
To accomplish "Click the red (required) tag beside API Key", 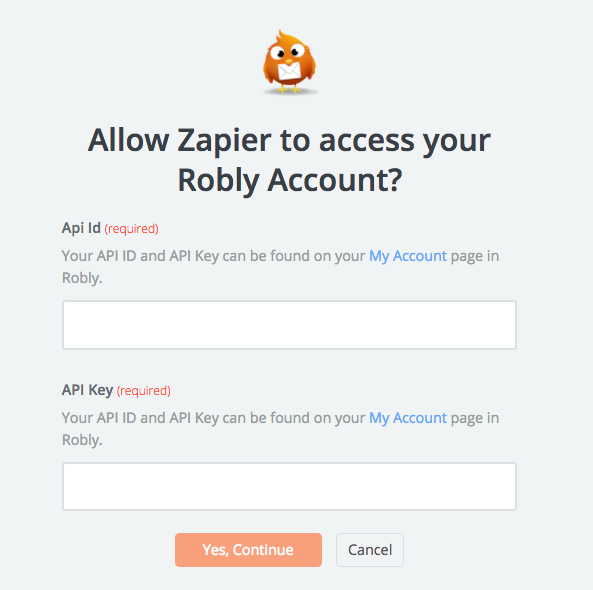I will point(143,391).
